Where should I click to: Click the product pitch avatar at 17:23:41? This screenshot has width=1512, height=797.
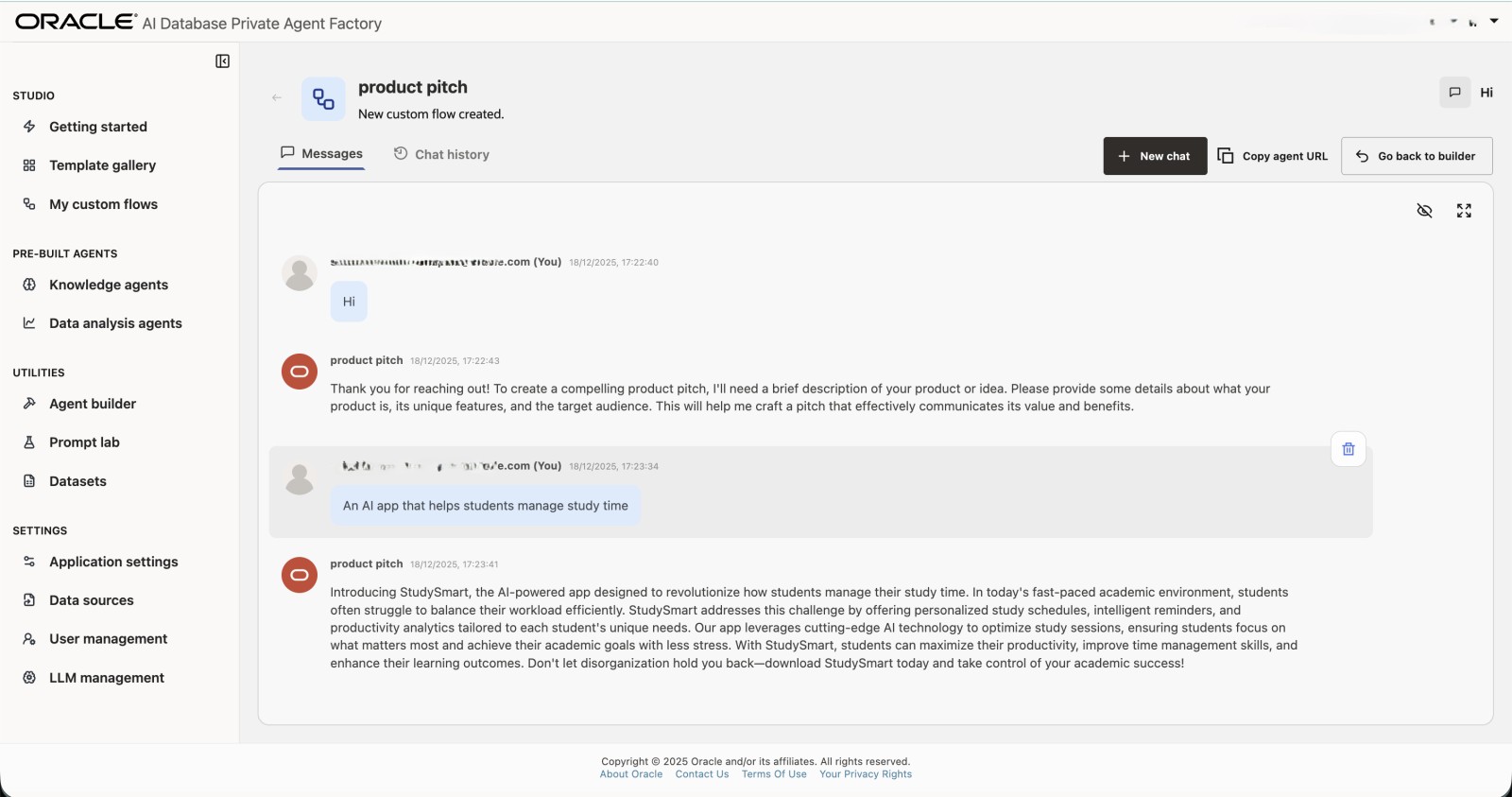pyautogui.click(x=300, y=575)
